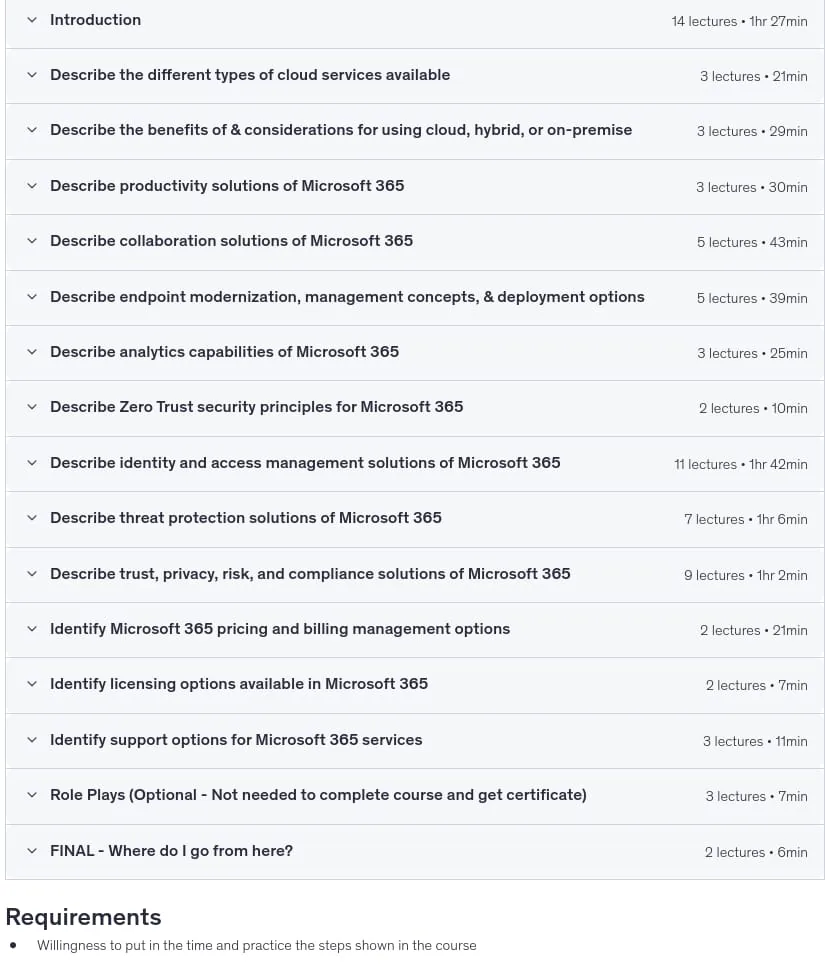Open Identify Microsoft 365 pricing and billing section
This screenshot has height=975, width=825.
[x=280, y=629]
